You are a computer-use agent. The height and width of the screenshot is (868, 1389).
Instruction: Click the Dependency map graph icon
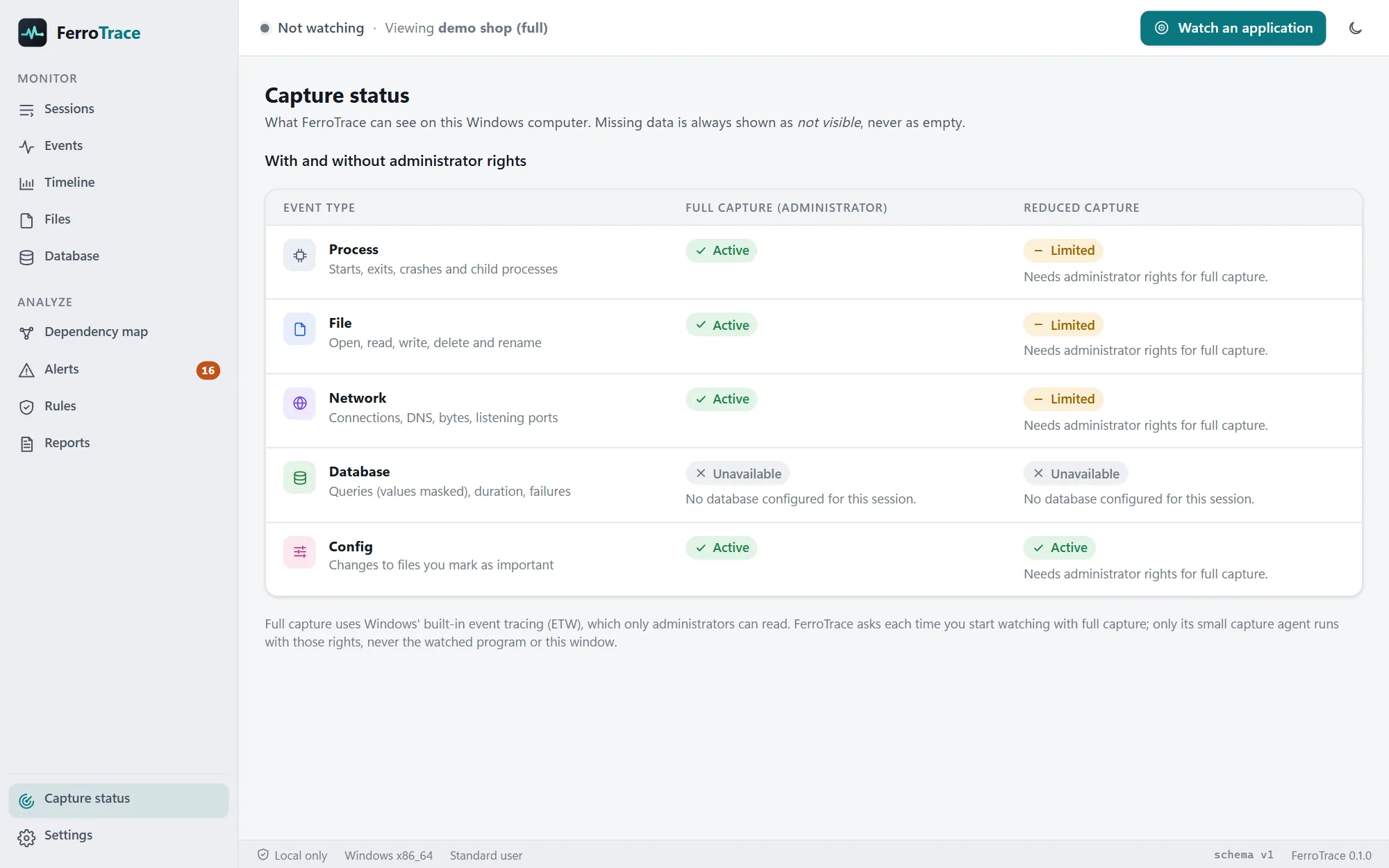[26, 333]
